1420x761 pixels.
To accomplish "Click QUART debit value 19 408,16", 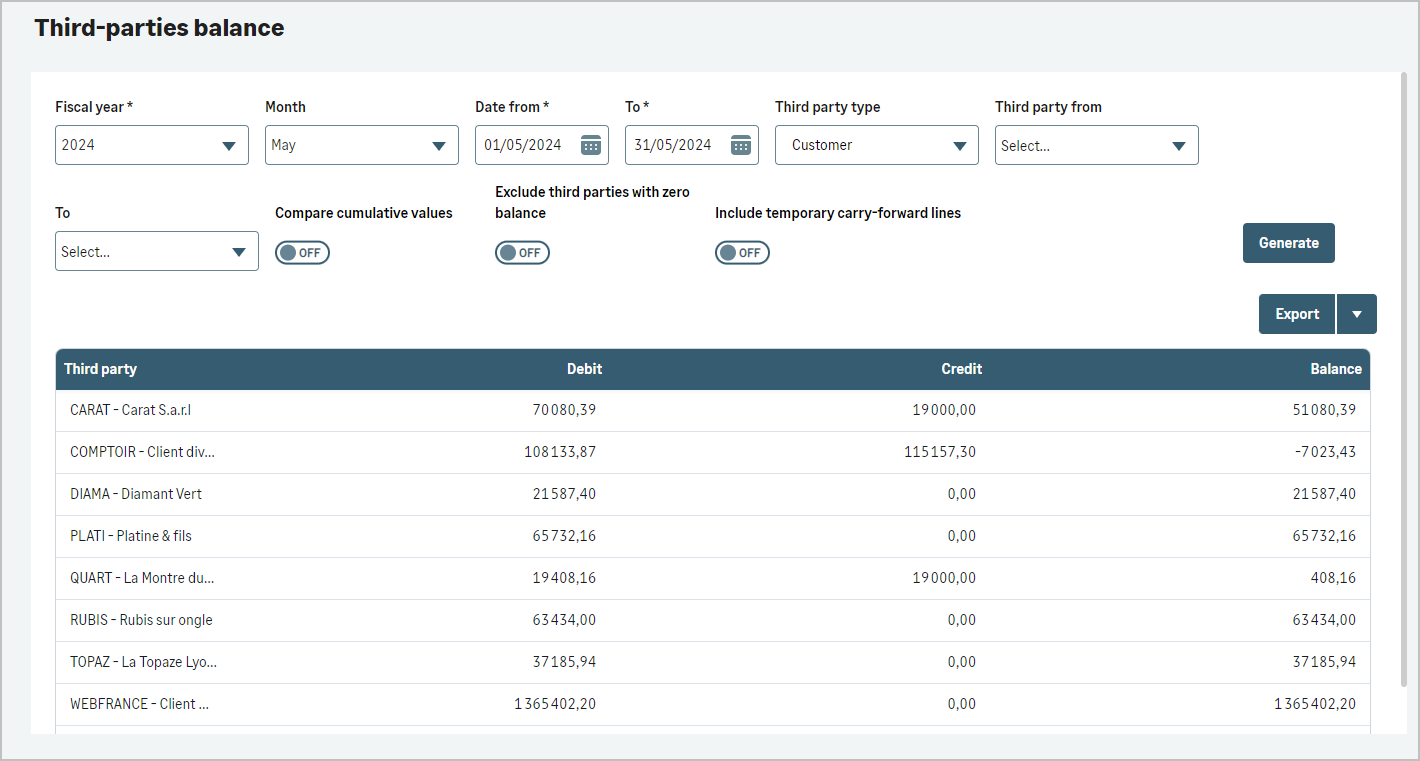I will pyautogui.click(x=564, y=578).
